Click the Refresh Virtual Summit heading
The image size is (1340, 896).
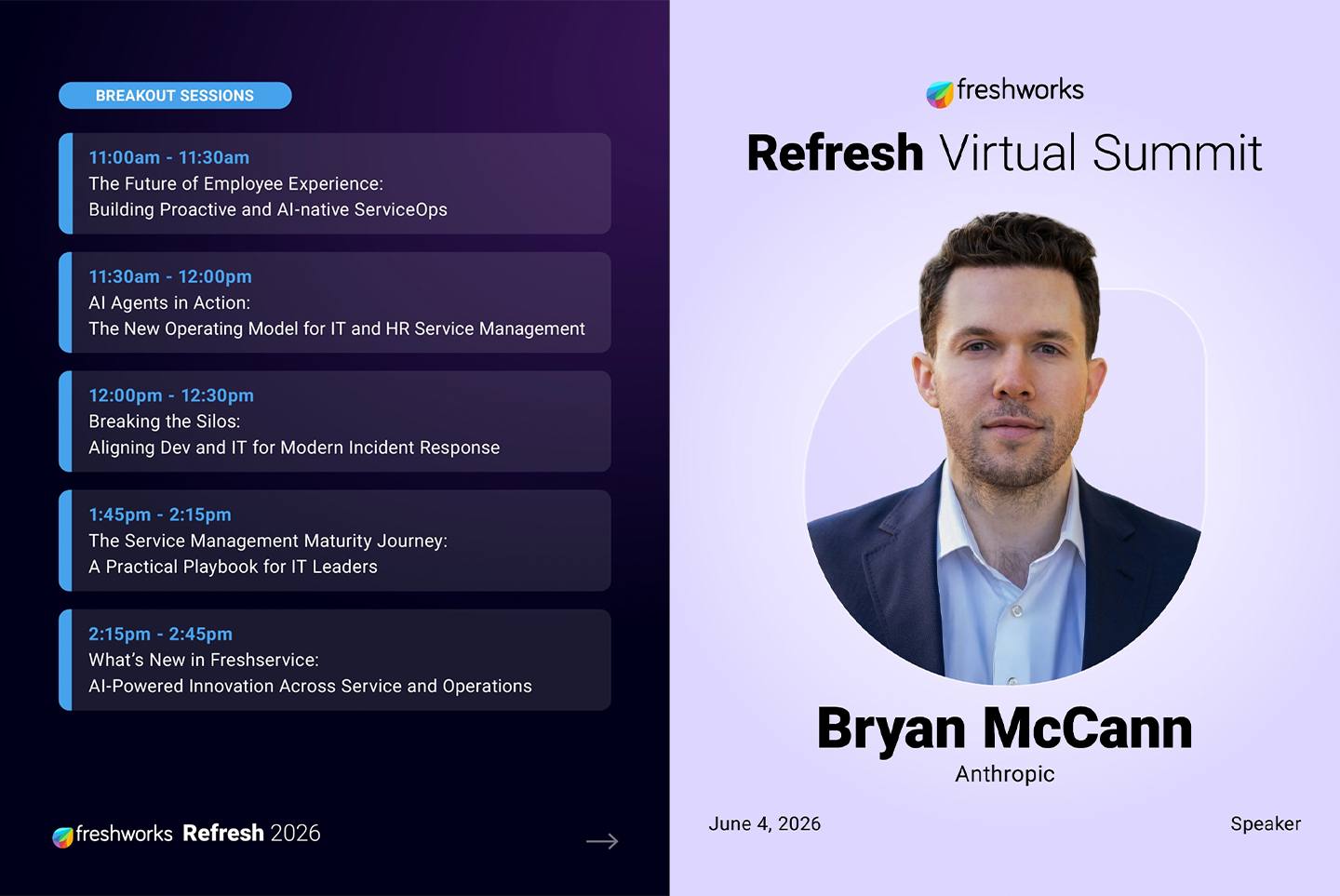coord(1005,153)
